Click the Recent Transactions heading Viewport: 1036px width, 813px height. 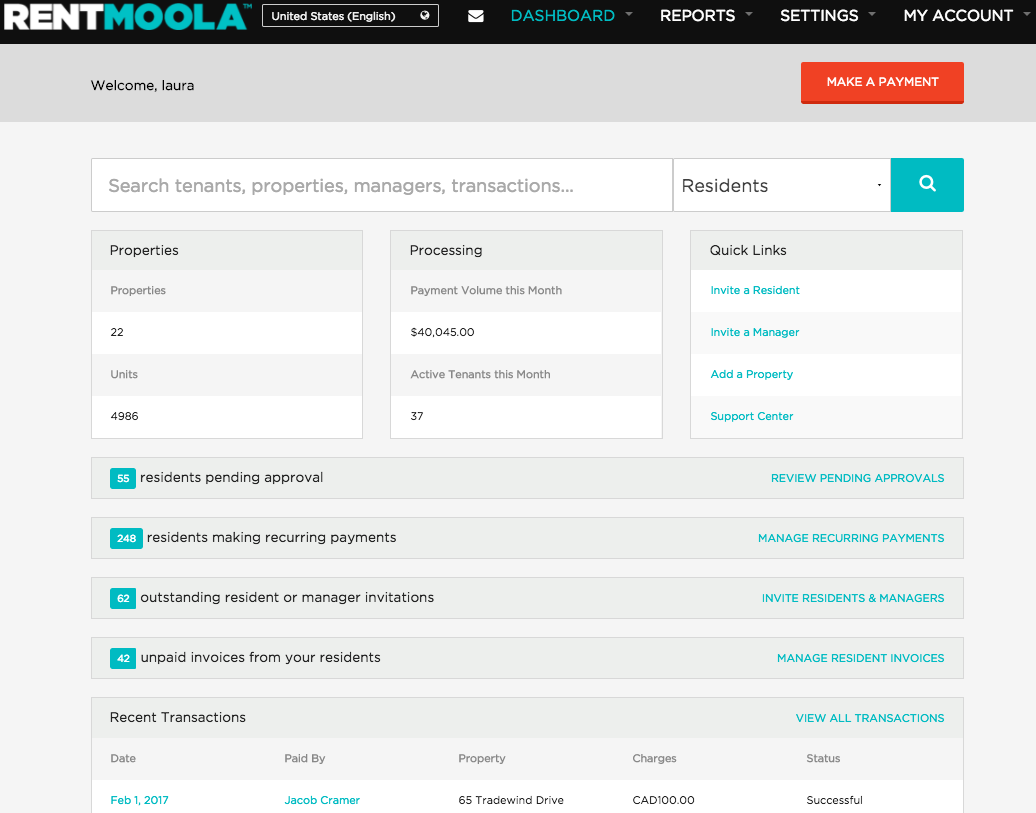point(178,717)
